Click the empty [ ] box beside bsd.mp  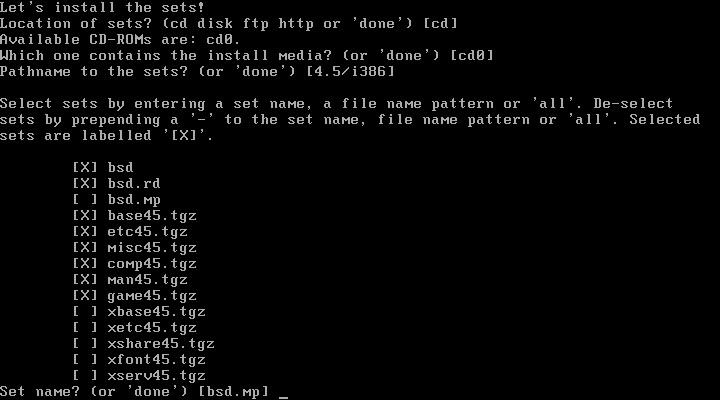(85, 200)
